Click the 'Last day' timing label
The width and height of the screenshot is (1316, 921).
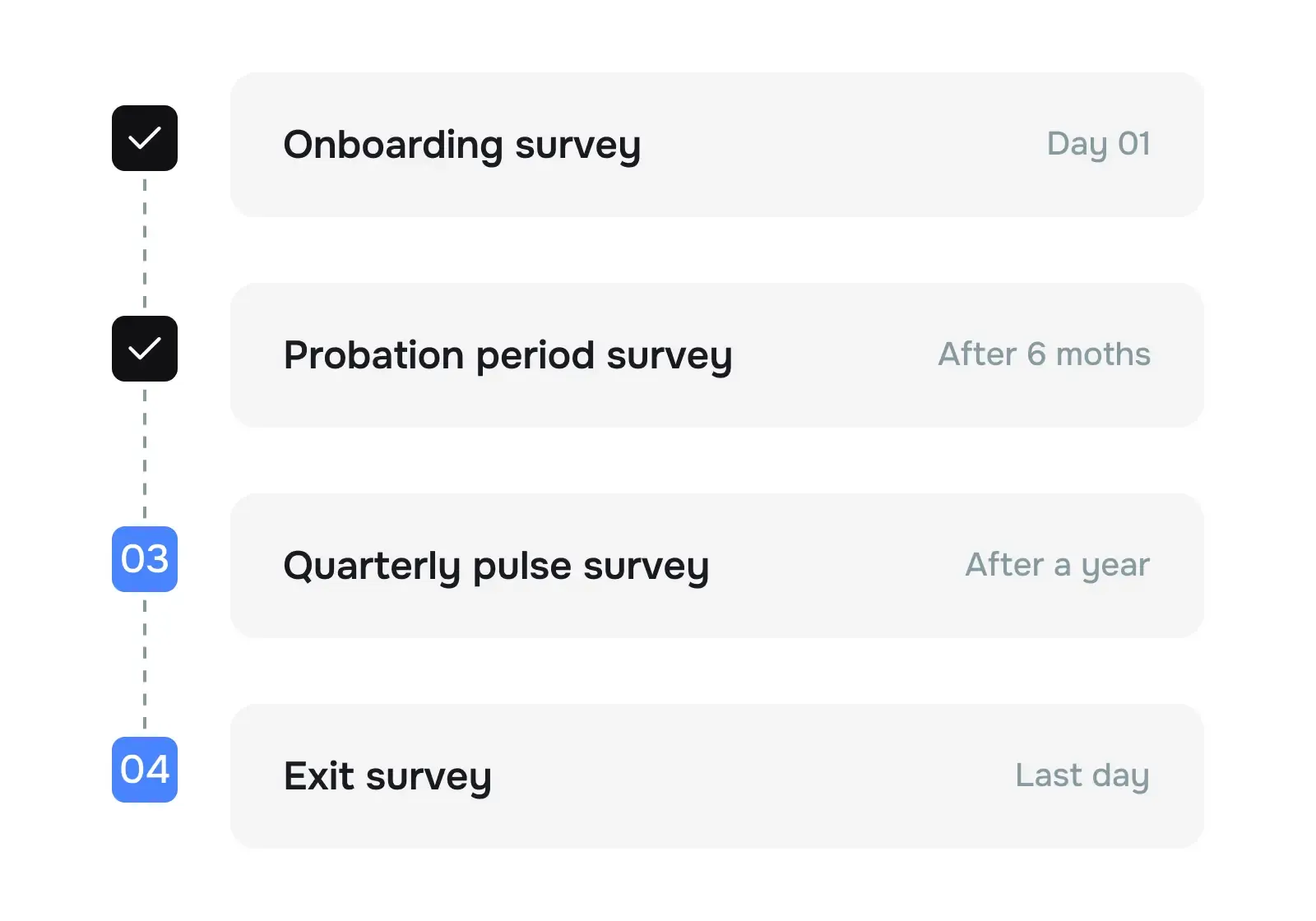(x=1082, y=776)
